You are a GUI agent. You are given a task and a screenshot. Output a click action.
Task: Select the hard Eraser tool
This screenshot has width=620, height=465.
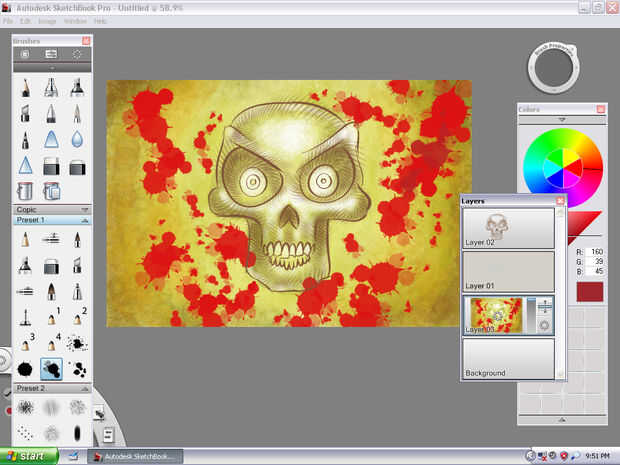click(x=51, y=166)
